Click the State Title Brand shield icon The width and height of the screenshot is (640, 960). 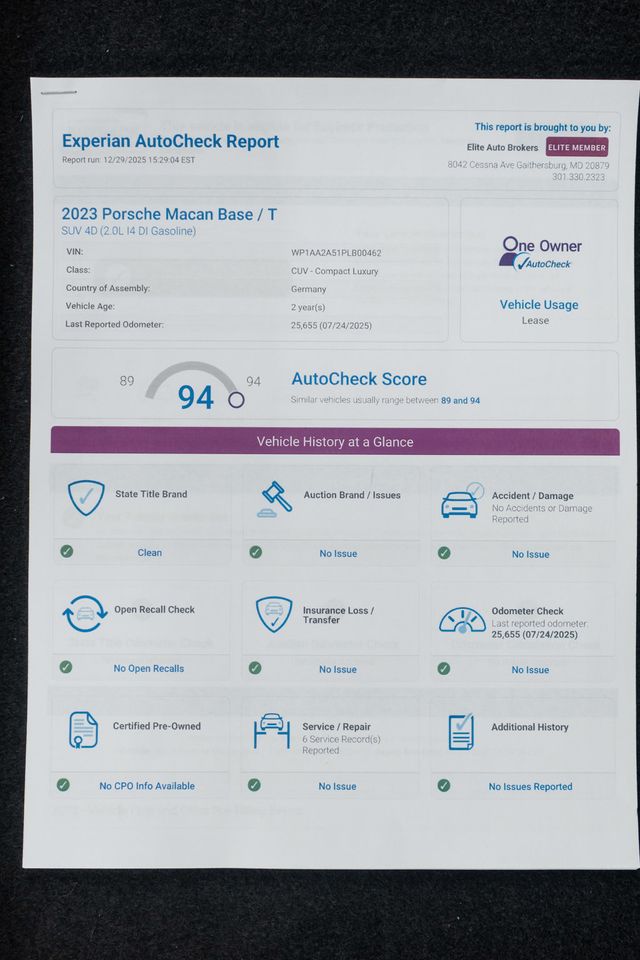(x=86, y=497)
